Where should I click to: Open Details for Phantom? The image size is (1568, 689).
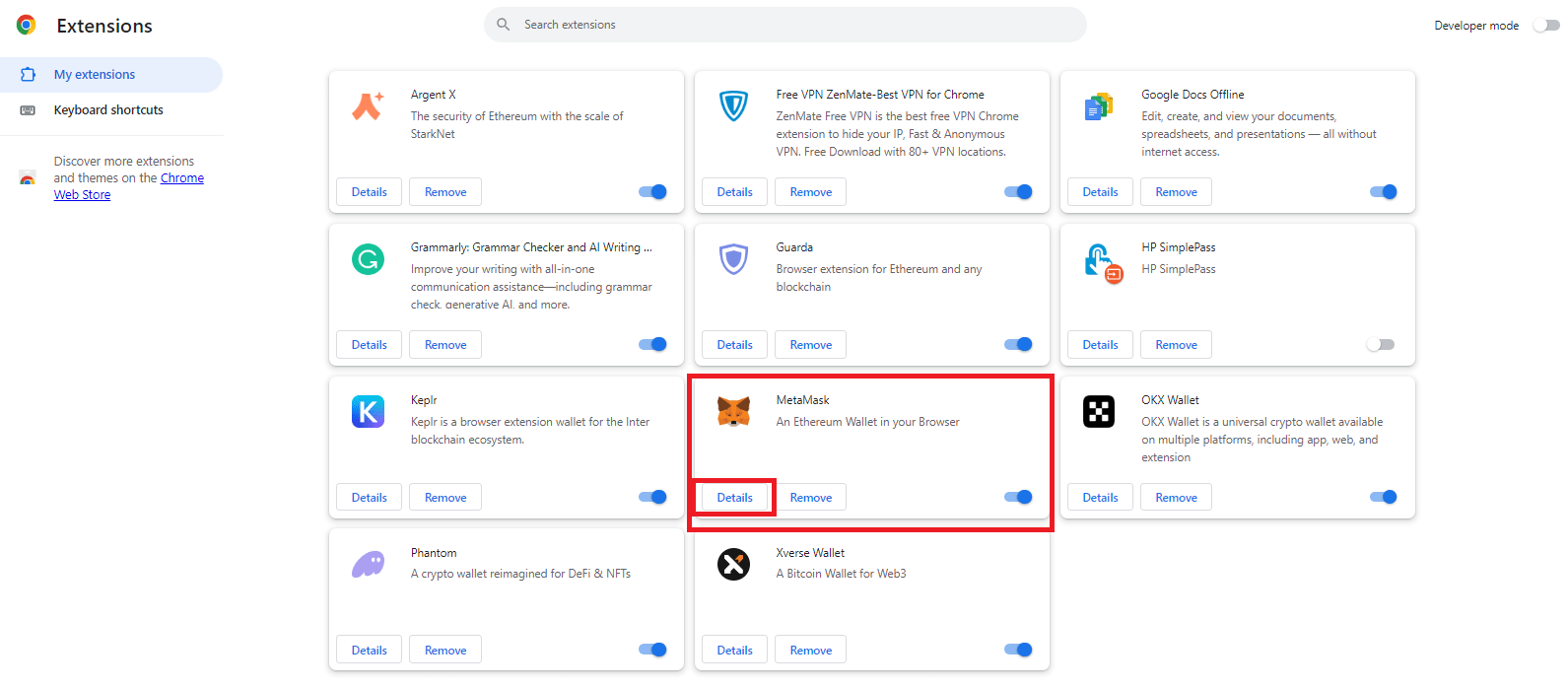click(370, 651)
